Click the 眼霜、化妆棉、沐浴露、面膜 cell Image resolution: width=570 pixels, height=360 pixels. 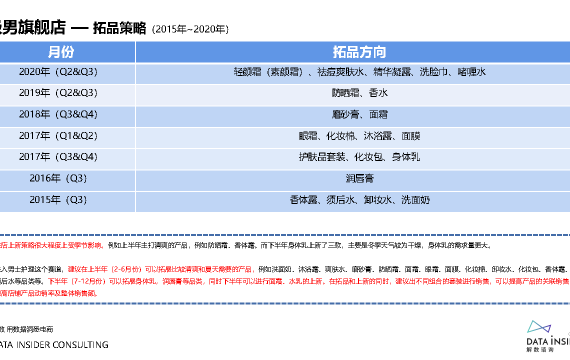353,138
